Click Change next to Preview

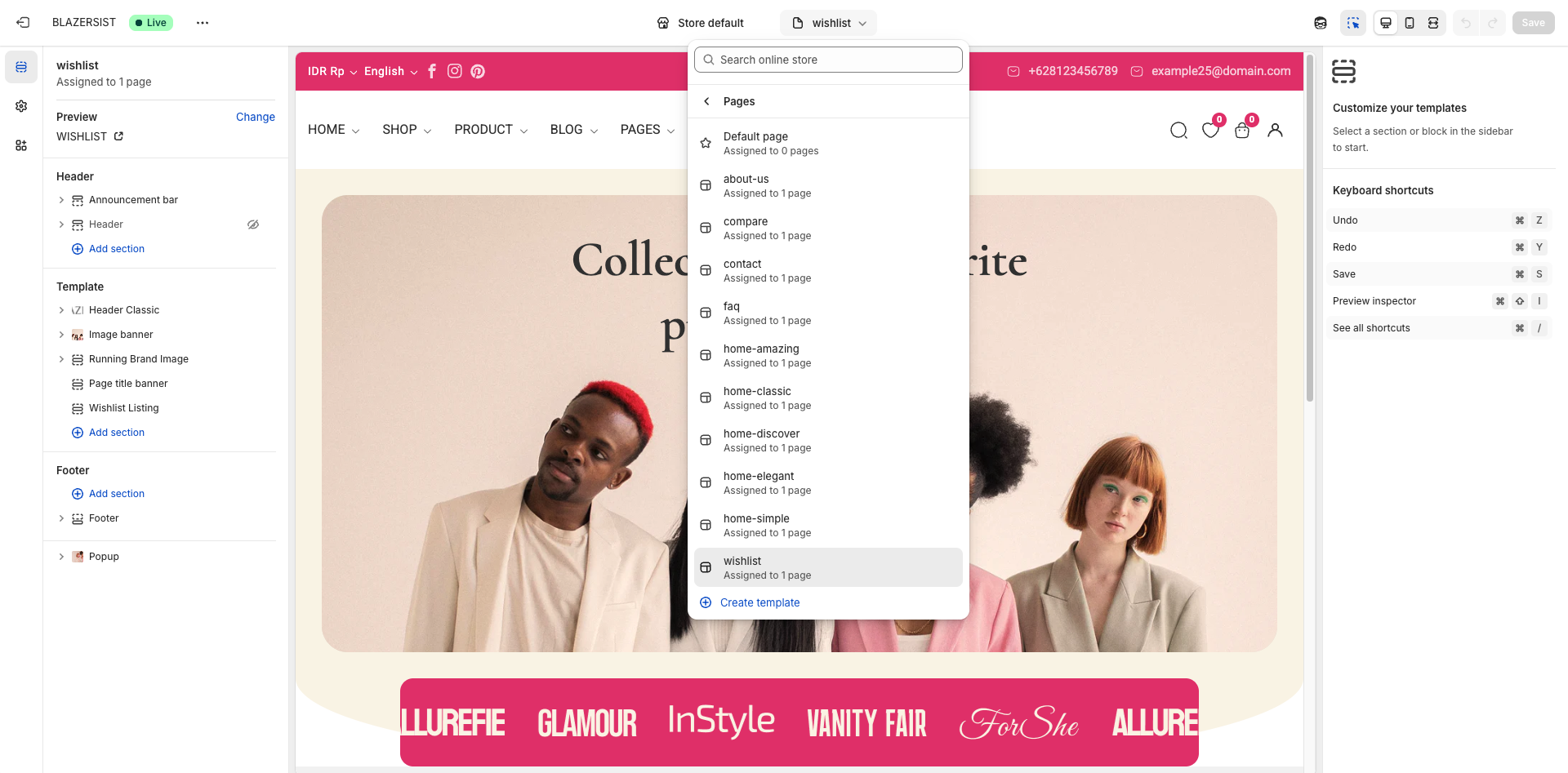(255, 117)
